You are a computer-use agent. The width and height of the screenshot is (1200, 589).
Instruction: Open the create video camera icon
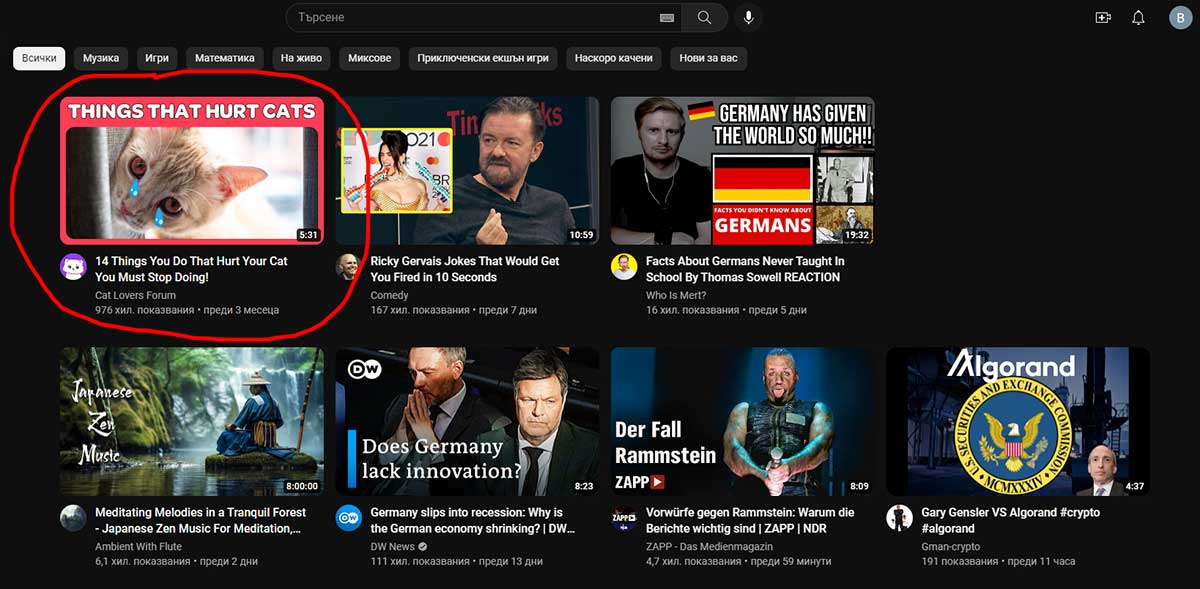[x=1103, y=17]
